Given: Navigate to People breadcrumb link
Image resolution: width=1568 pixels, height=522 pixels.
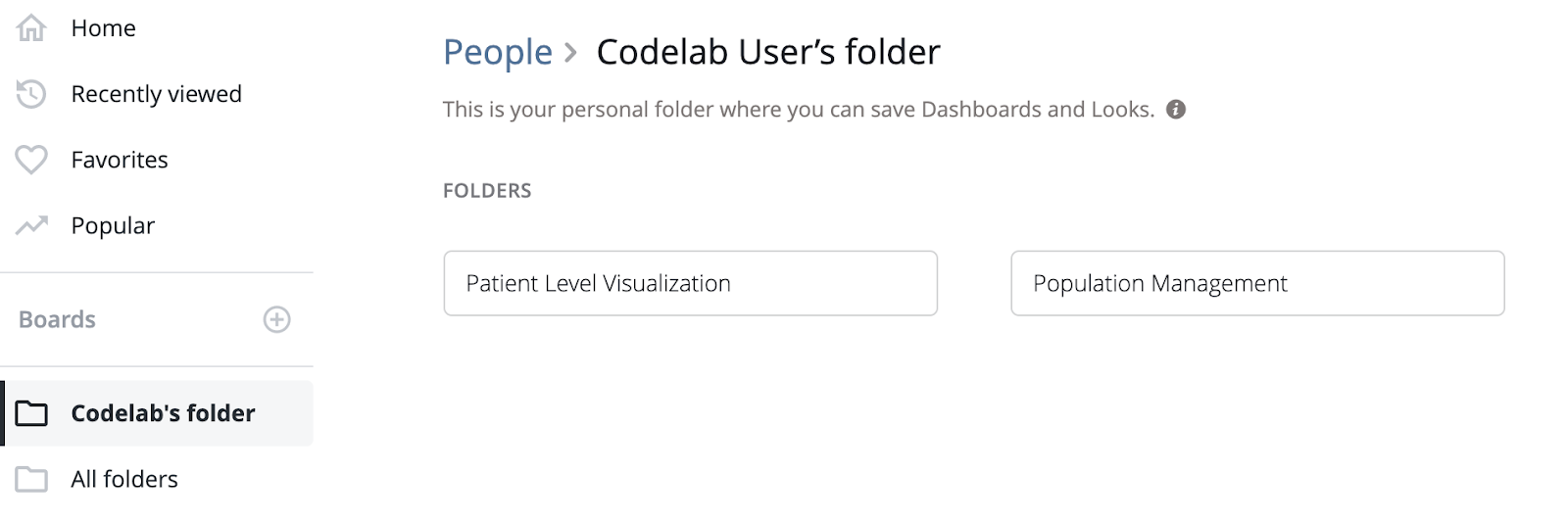Looking at the screenshot, I should pos(497,52).
